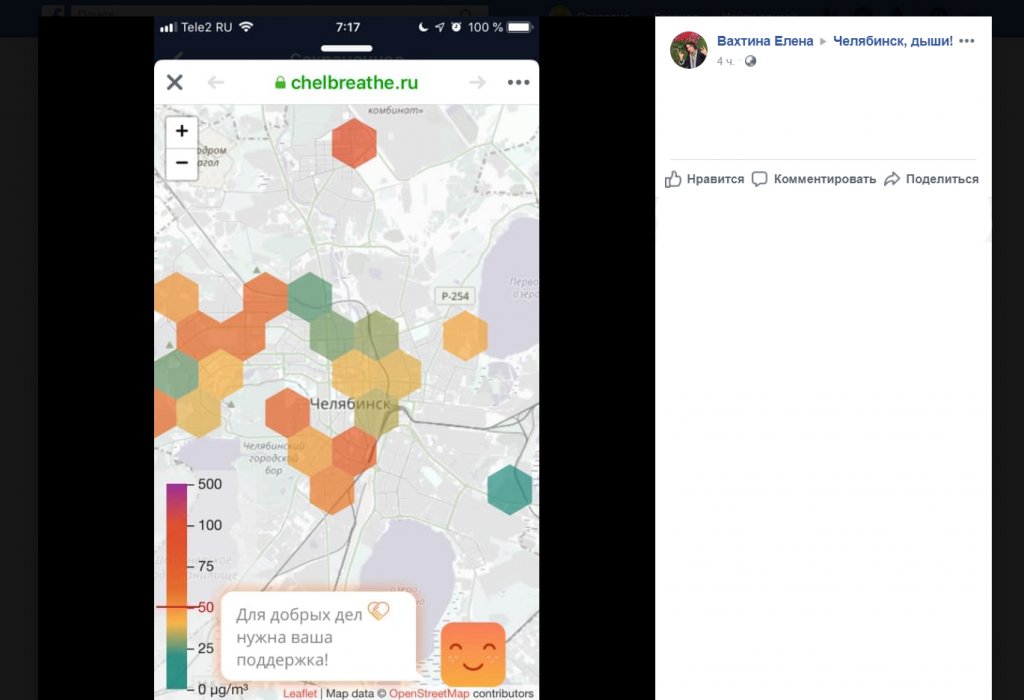Viewport: 1024px width, 700px height.
Task: Click the post privacy globe icon
Action: point(750,61)
